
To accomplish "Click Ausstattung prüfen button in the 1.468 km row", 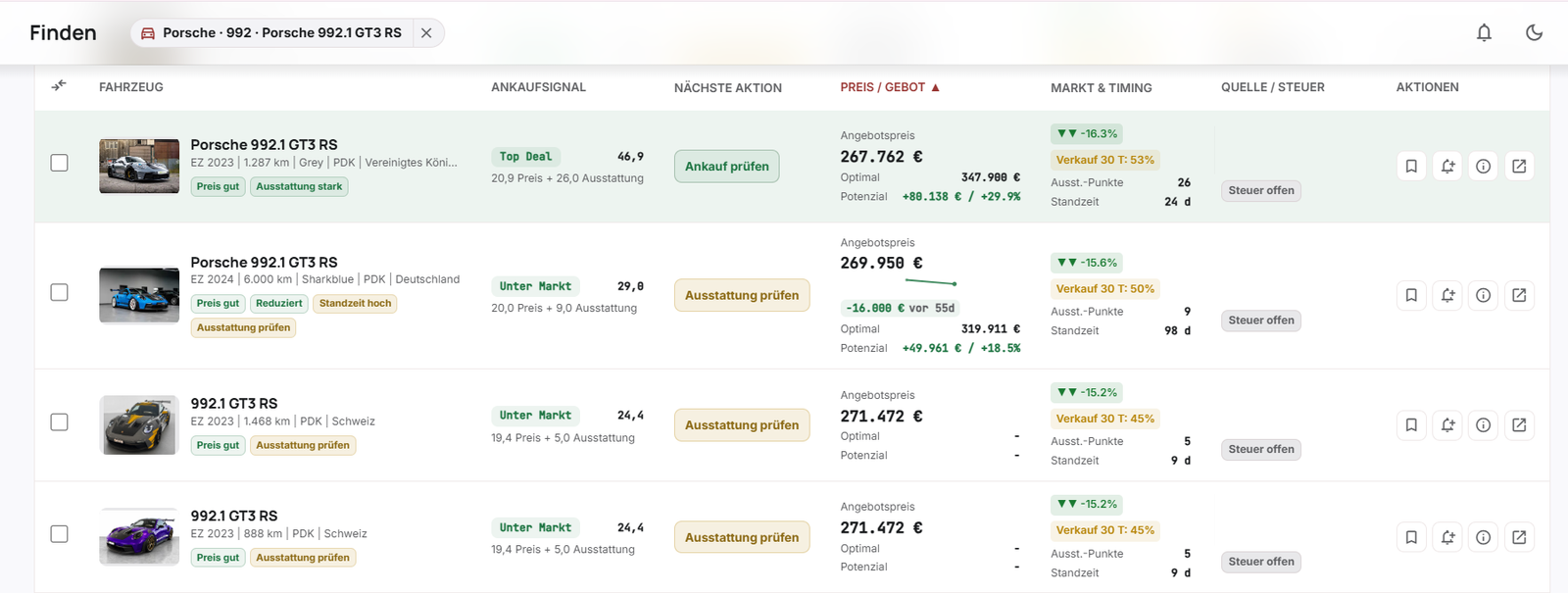I will [x=742, y=425].
